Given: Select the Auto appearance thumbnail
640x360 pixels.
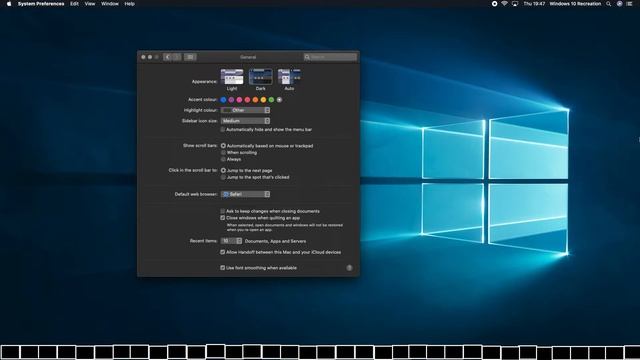Looking at the screenshot, I should click(x=289, y=77).
